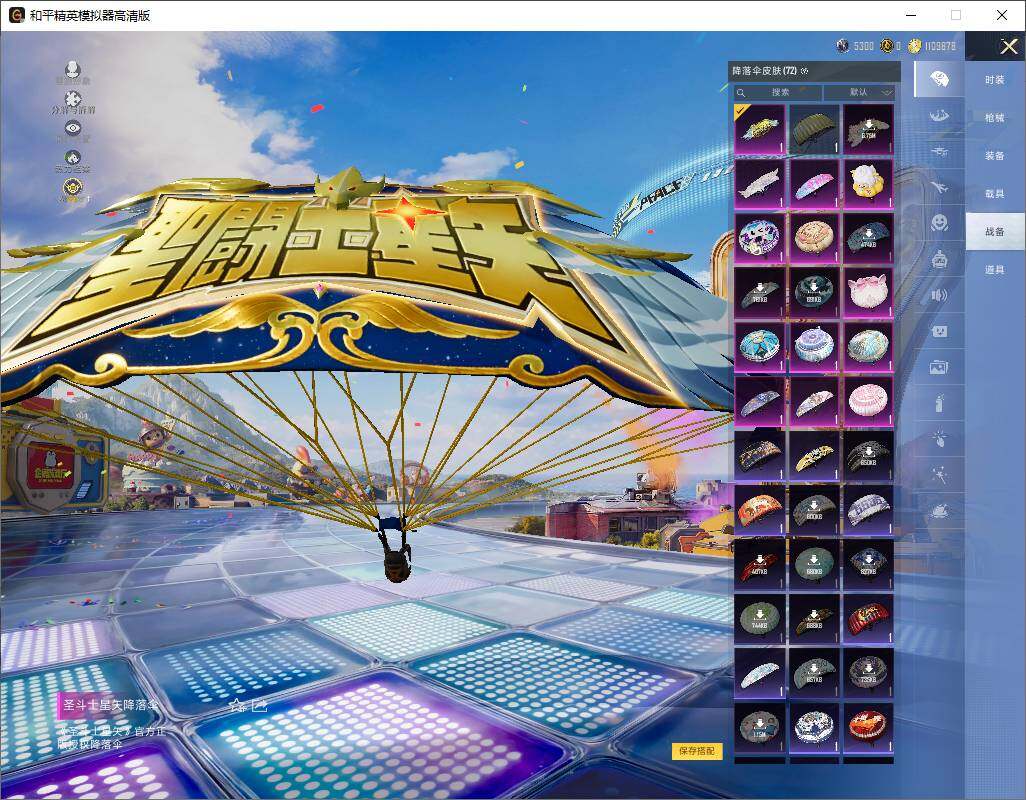Open the drone category icon
1026x800 pixels.
(939, 152)
